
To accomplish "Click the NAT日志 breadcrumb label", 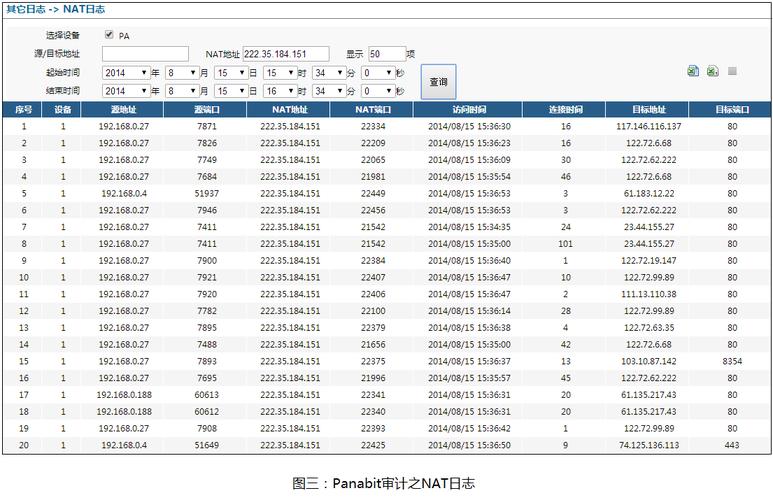I will click(x=84, y=9).
